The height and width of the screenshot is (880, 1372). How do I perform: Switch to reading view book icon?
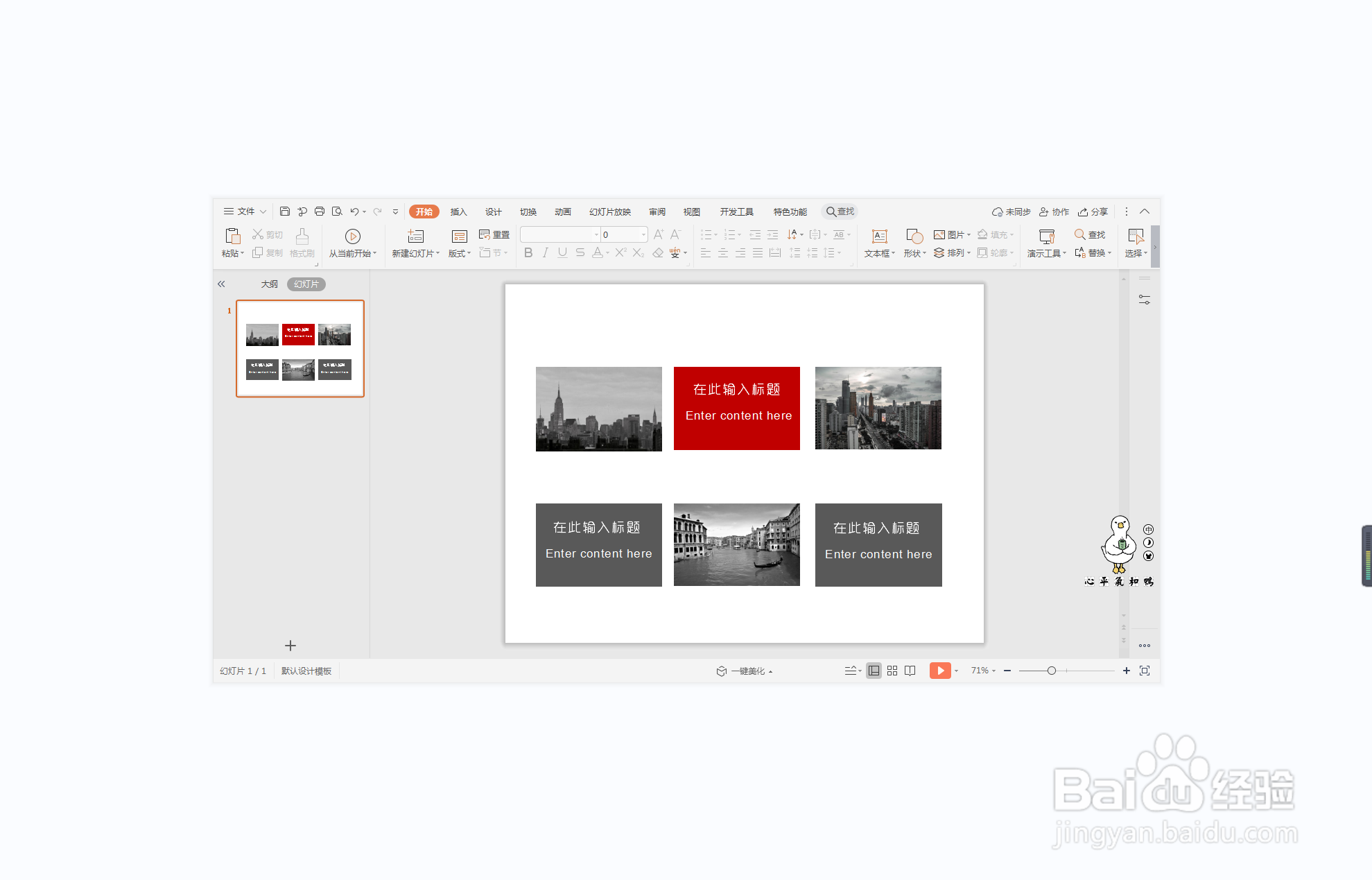pyautogui.click(x=910, y=671)
